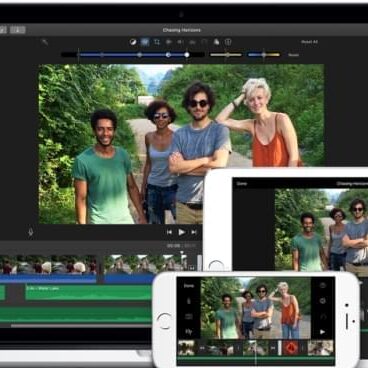
Task: Tap the iPhone help icon
Action: [x=323, y=285]
